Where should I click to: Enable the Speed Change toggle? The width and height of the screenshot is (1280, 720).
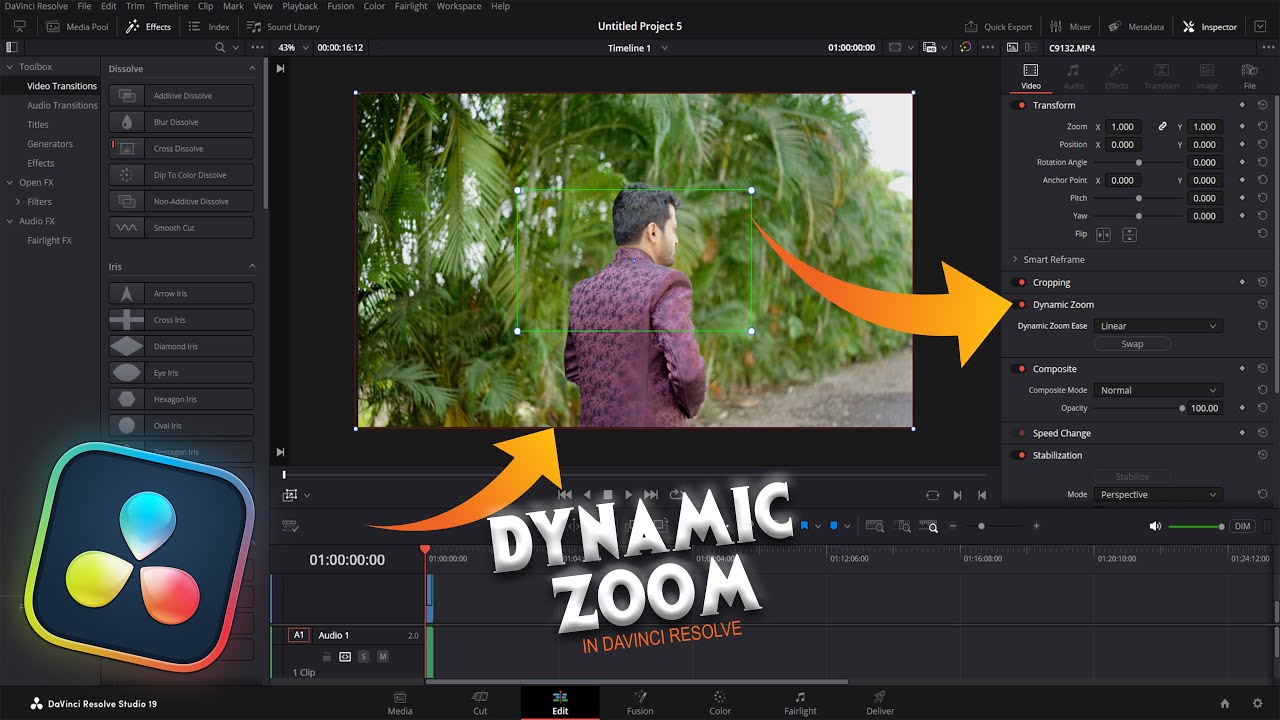coord(1021,433)
